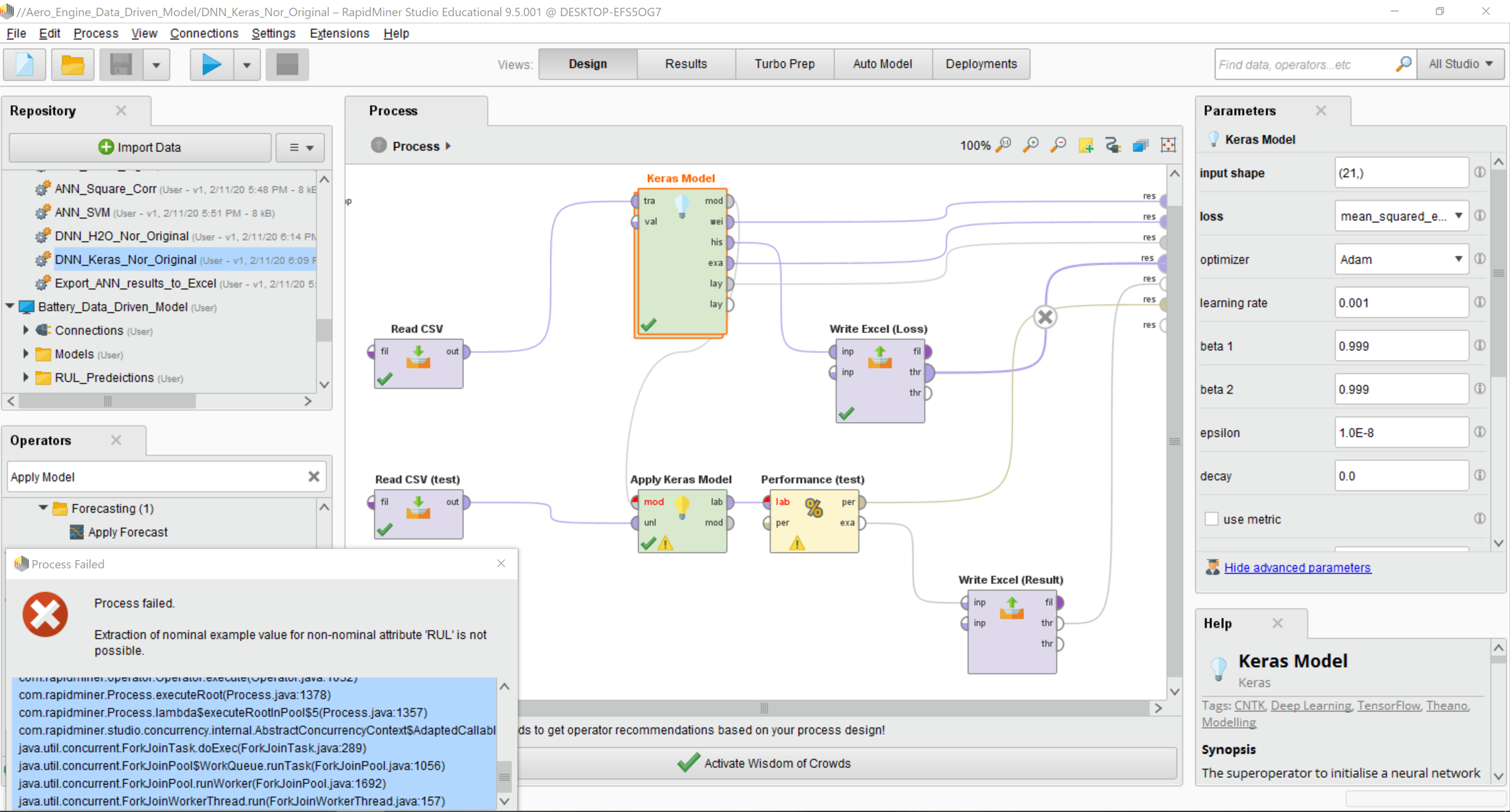This screenshot has width=1510, height=812.
Task: Click the search magnifier icon in the search box
Action: (x=1403, y=65)
